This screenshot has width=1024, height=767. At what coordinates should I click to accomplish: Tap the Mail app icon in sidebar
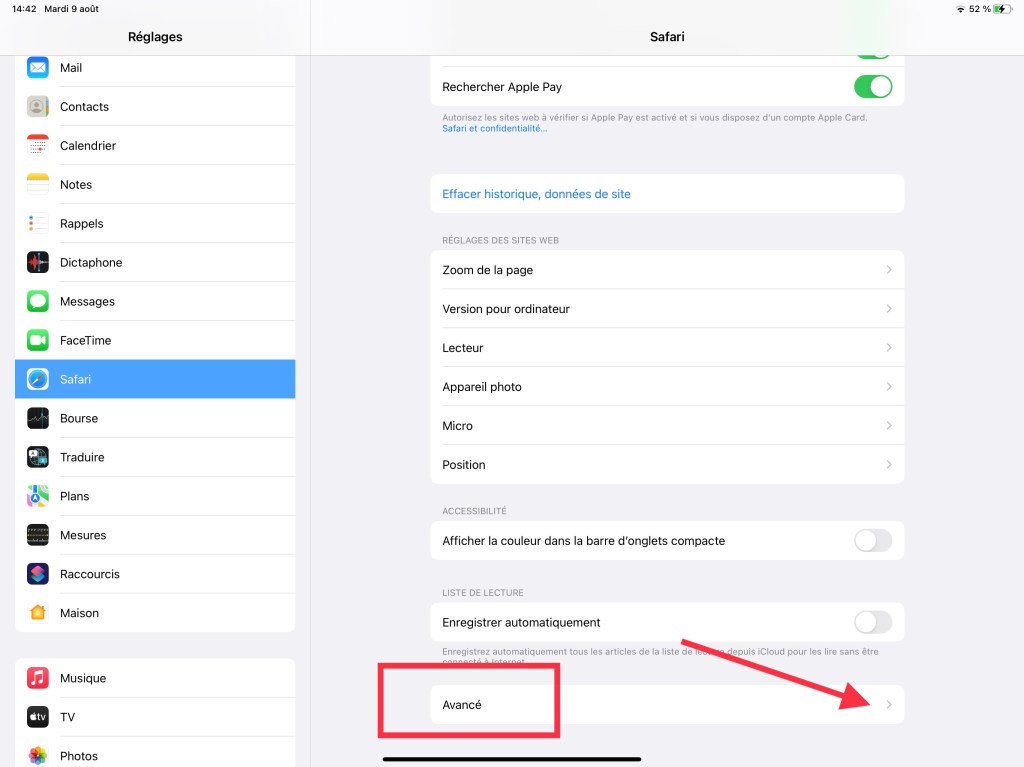tap(38, 68)
